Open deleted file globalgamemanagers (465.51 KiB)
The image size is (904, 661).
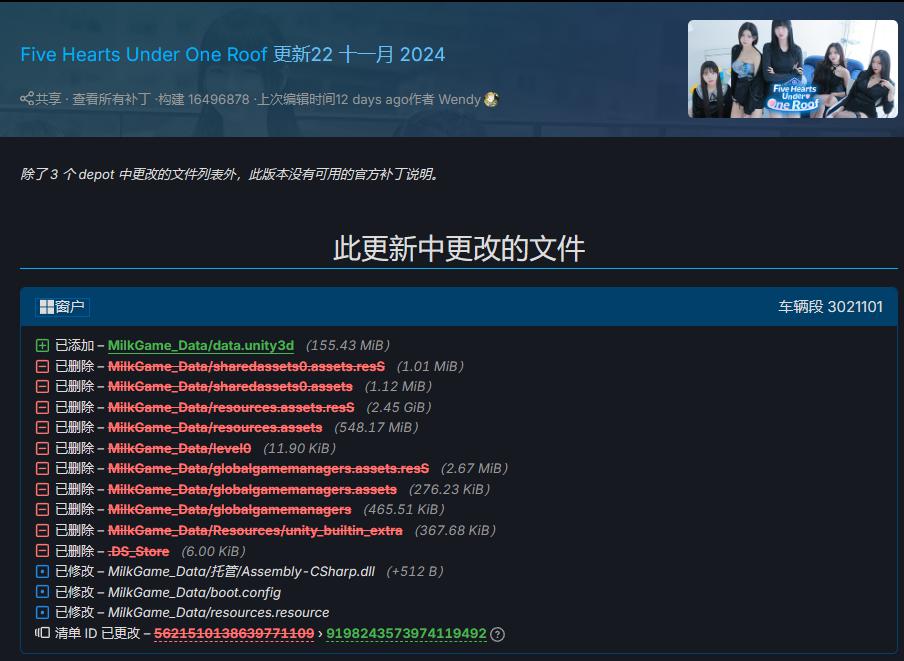point(229,509)
